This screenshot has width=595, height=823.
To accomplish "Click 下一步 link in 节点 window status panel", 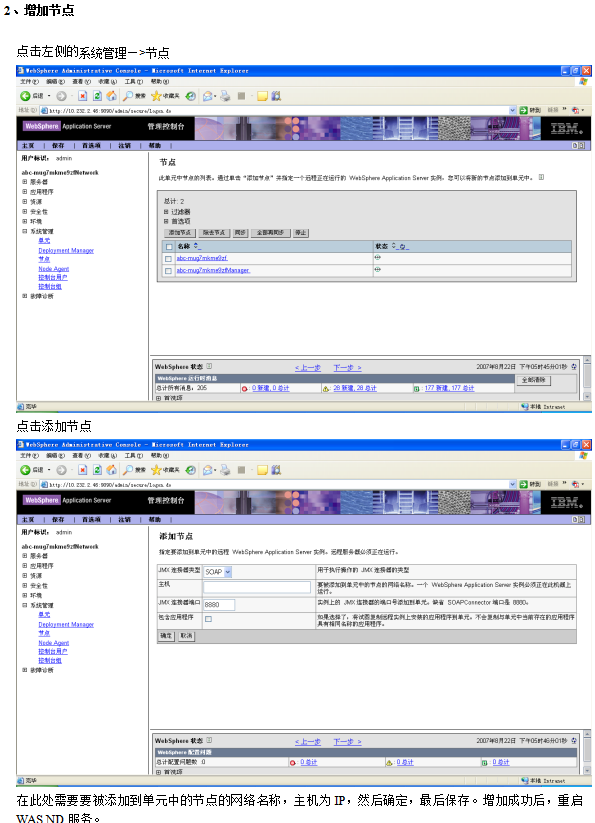I will coord(347,368).
